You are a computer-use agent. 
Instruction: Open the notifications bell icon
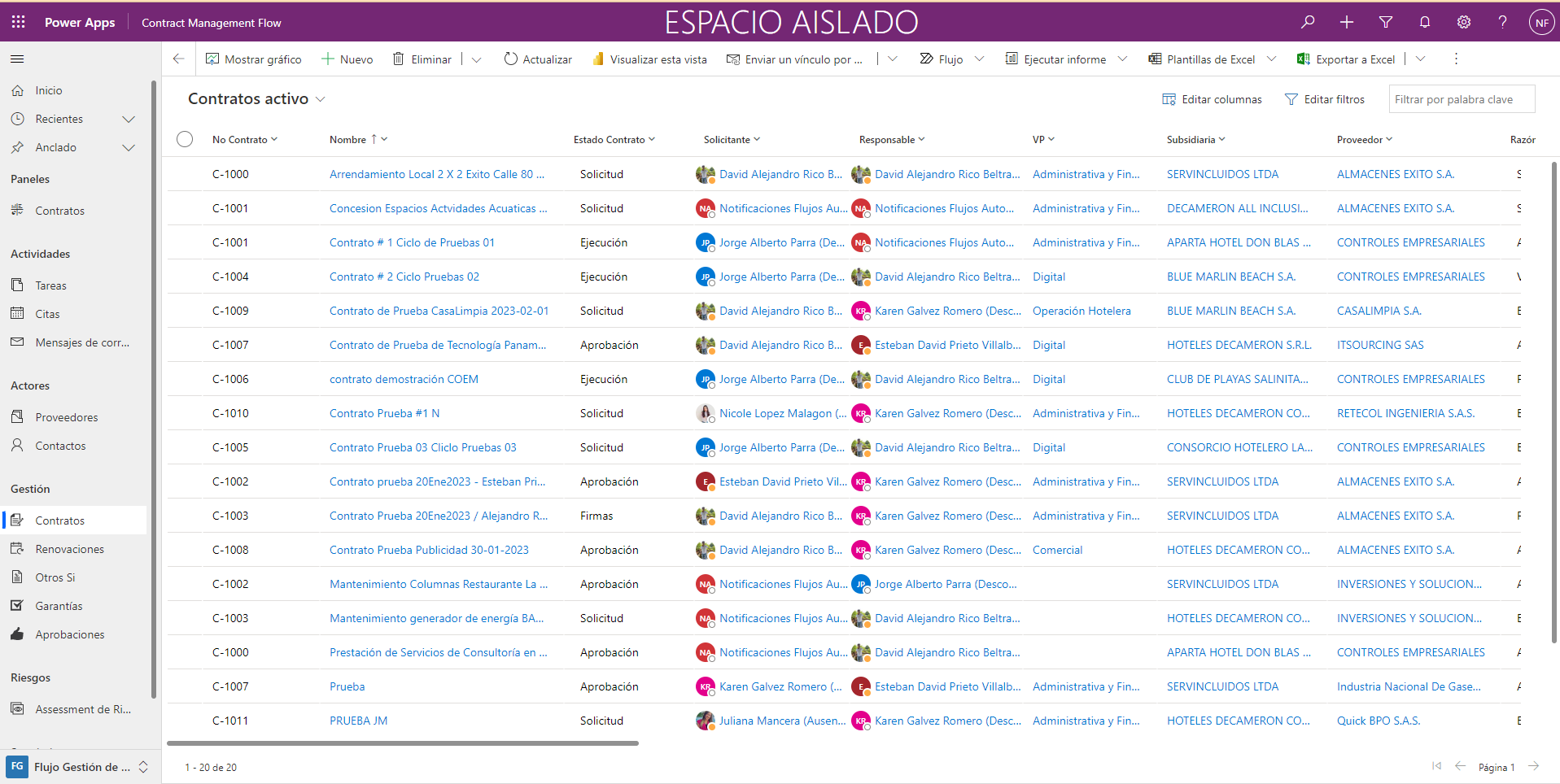point(1425,23)
